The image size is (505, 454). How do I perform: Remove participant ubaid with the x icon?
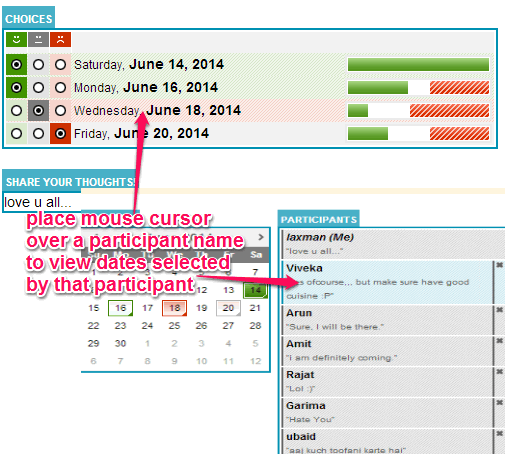pyautogui.click(x=499, y=433)
